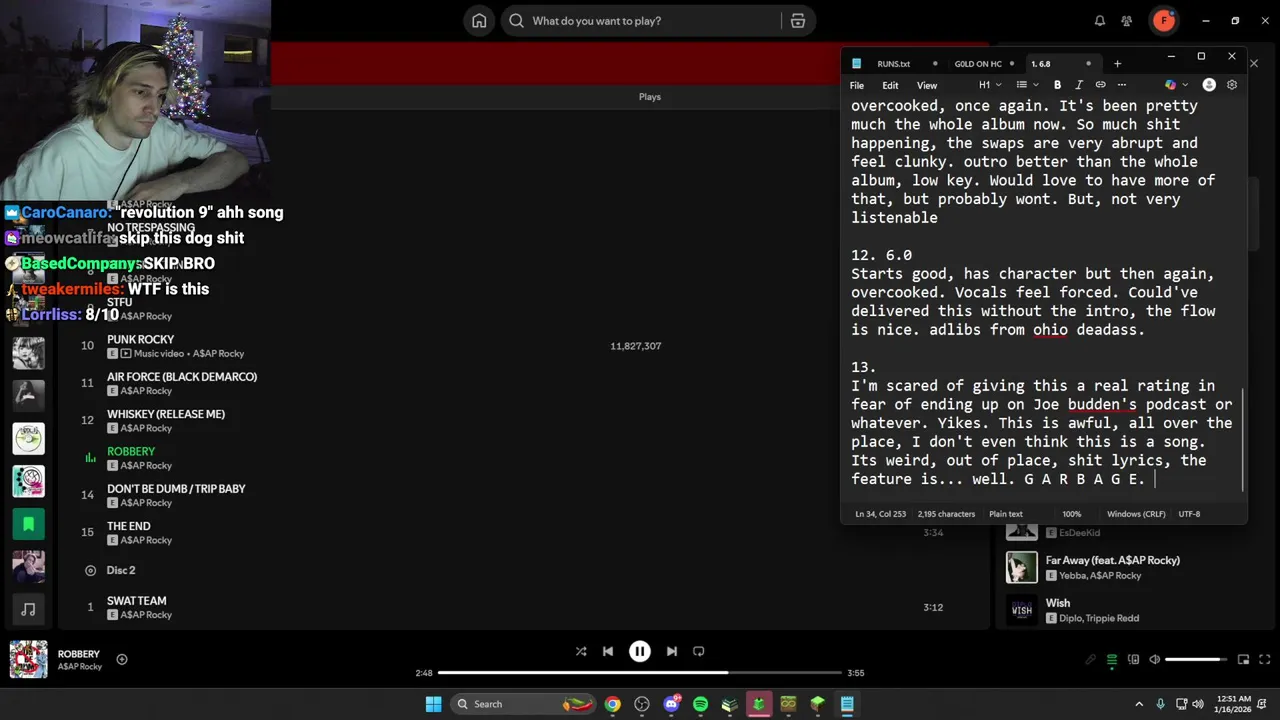This screenshot has height=720, width=1280.
Task: Open Friend Activity icon in Spotify
Action: (x=1127, y=21)
